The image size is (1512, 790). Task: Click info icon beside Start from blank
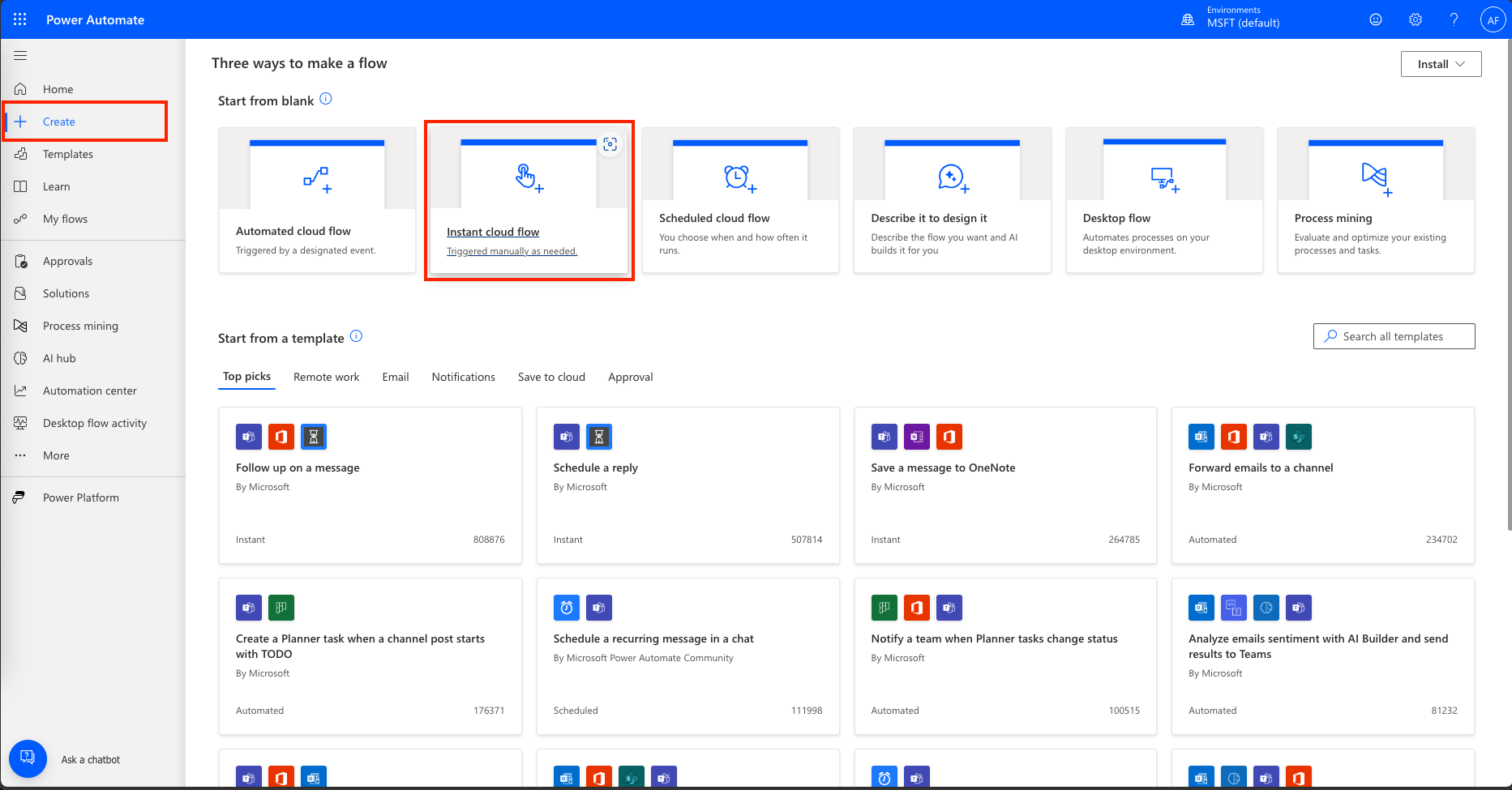pyautogui.click(x=326, y=99)
